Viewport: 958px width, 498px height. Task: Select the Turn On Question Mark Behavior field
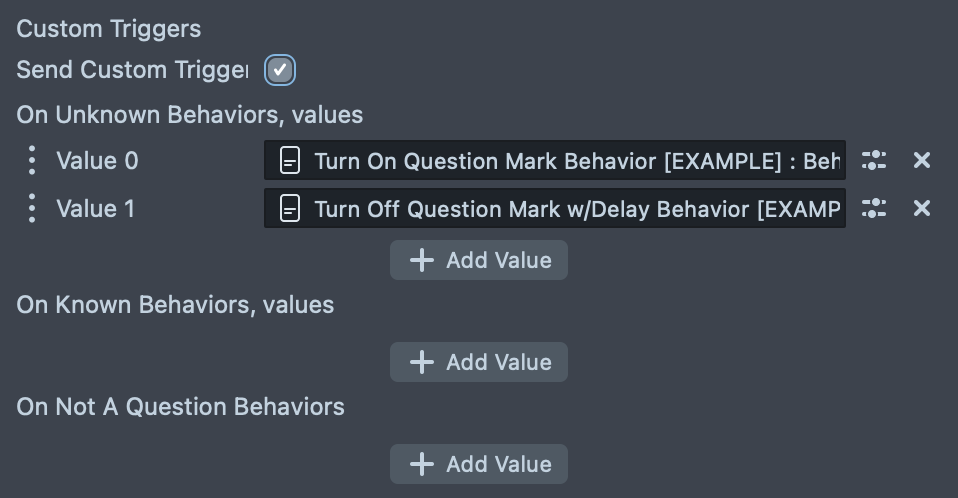coord(576,160)
